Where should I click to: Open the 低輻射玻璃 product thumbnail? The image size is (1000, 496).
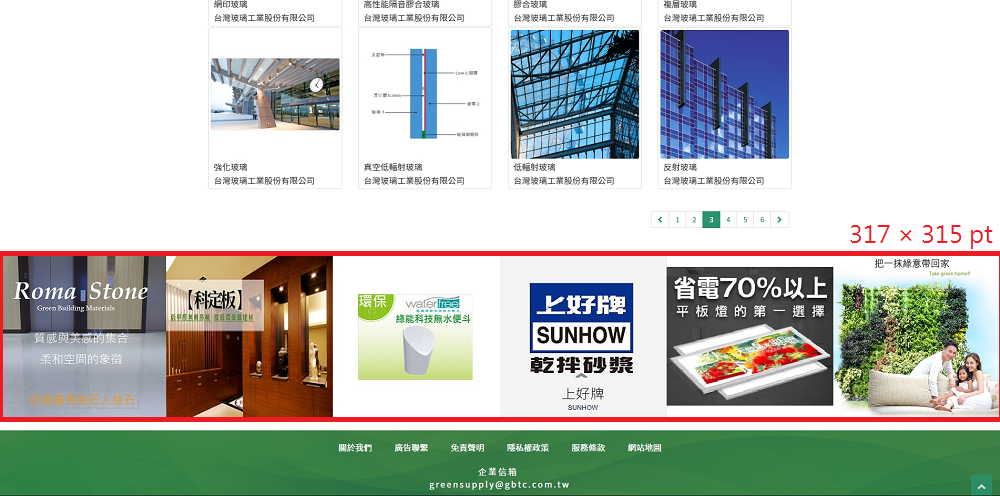[575, 94]
